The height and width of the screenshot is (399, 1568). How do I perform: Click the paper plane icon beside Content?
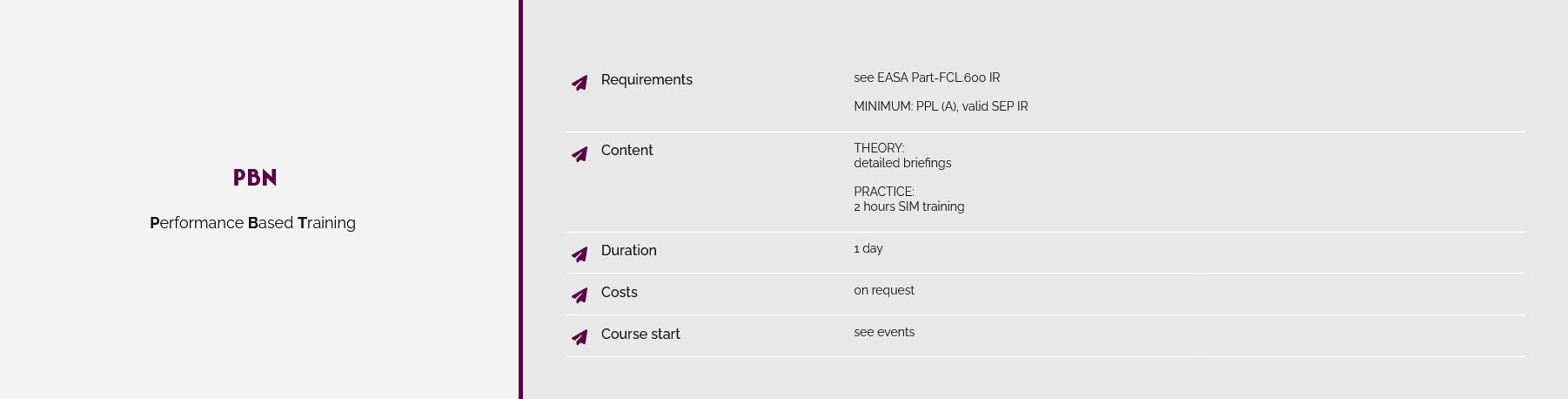coord(580,154)
